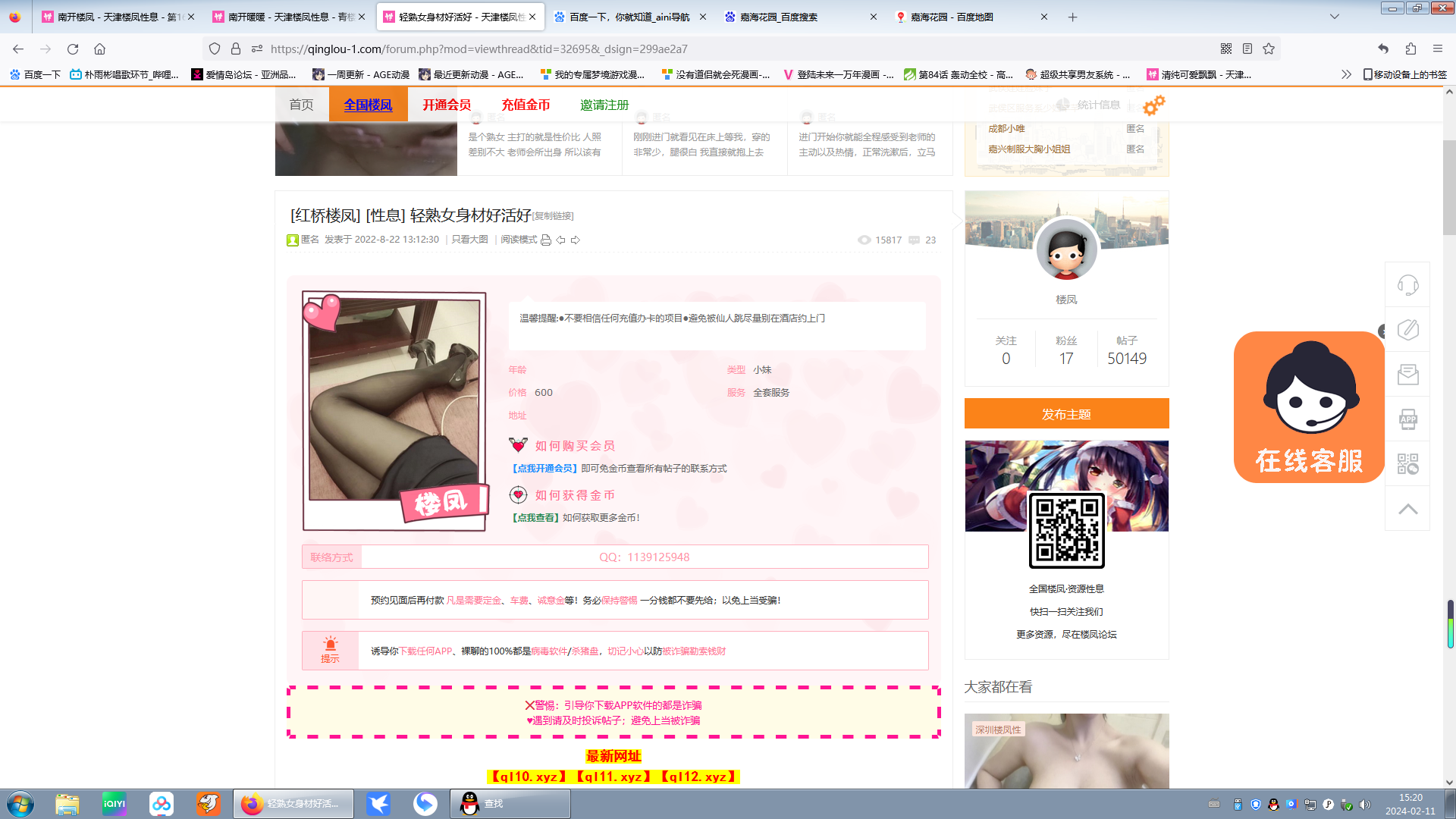Click the floating sidebar back-to-top chevron
The width and height of the screenshot is (1456, 819).
pyautogui.click(x=1407, y=509)
